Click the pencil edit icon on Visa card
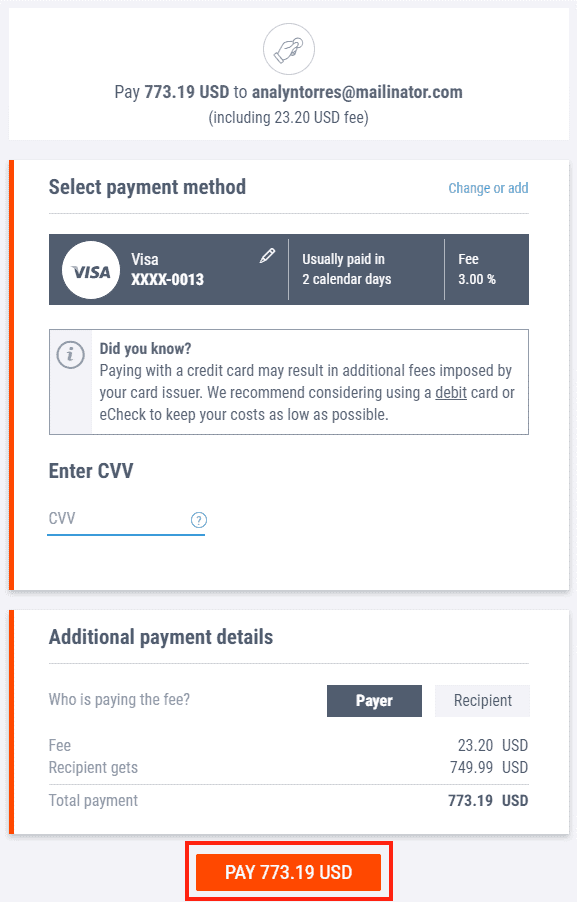The height and width of the screenshot is (902, 577). (x=267, y=256)
